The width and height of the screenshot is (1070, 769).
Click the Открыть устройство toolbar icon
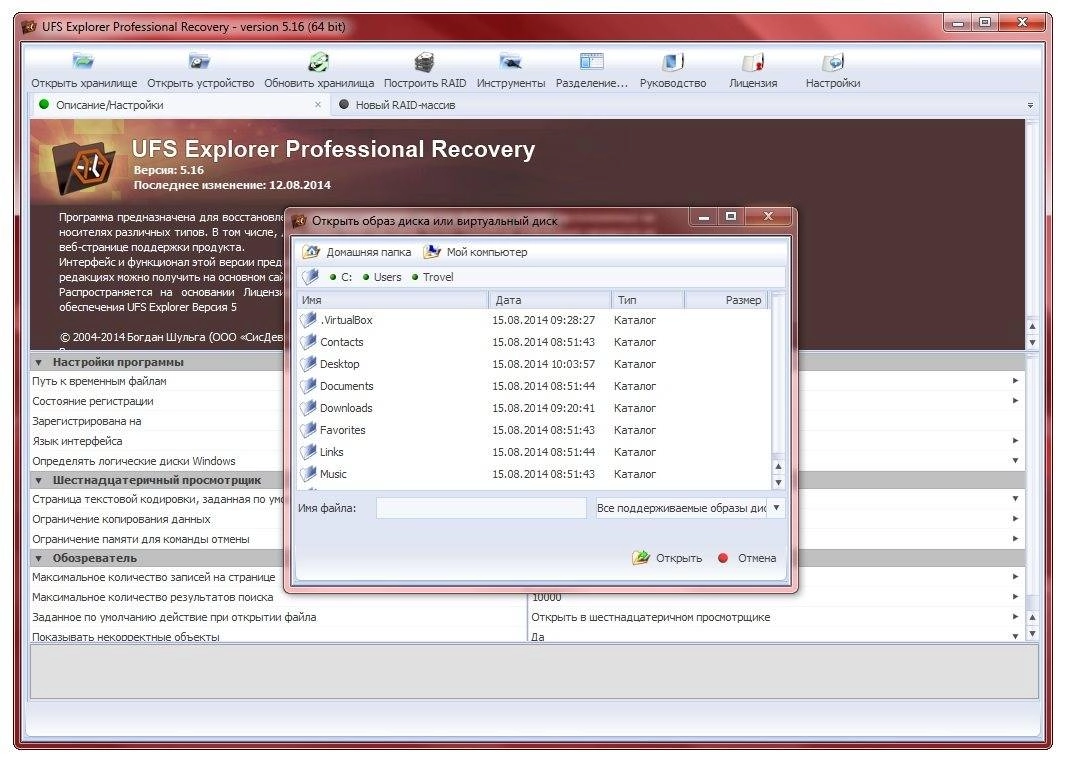pyautogui.click(x=200, y=62)
